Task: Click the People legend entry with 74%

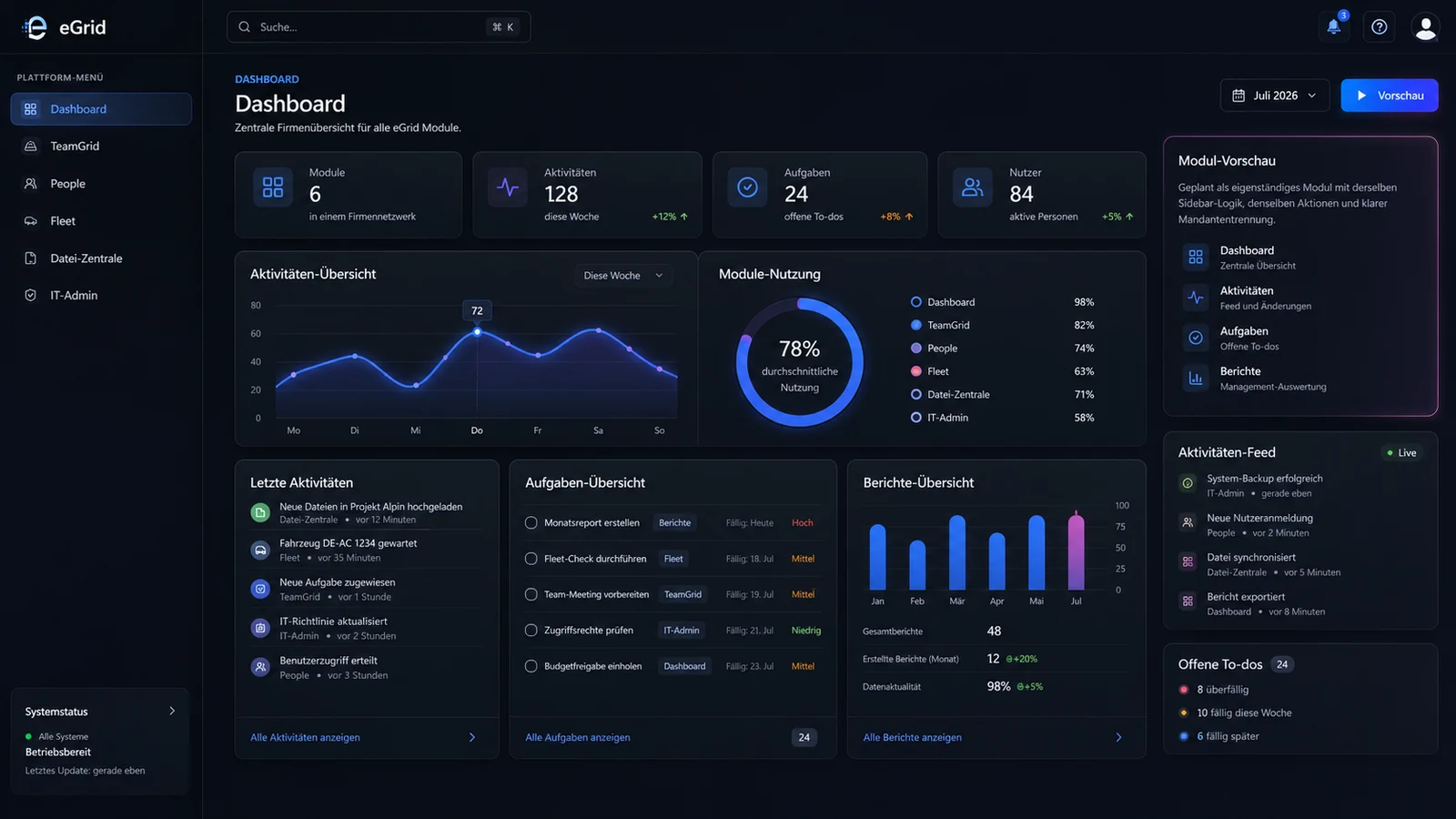Action: [1003, 349]
